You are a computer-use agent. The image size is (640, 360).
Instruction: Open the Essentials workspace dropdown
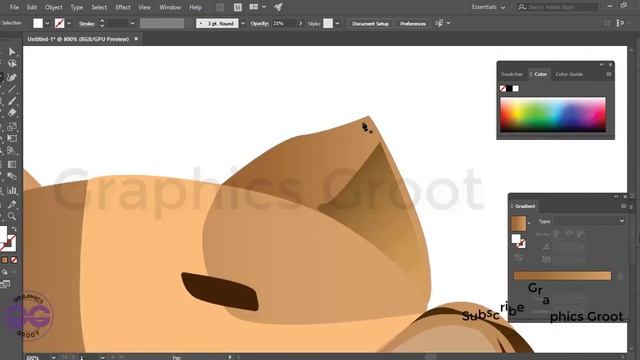(x=488, y=7)
